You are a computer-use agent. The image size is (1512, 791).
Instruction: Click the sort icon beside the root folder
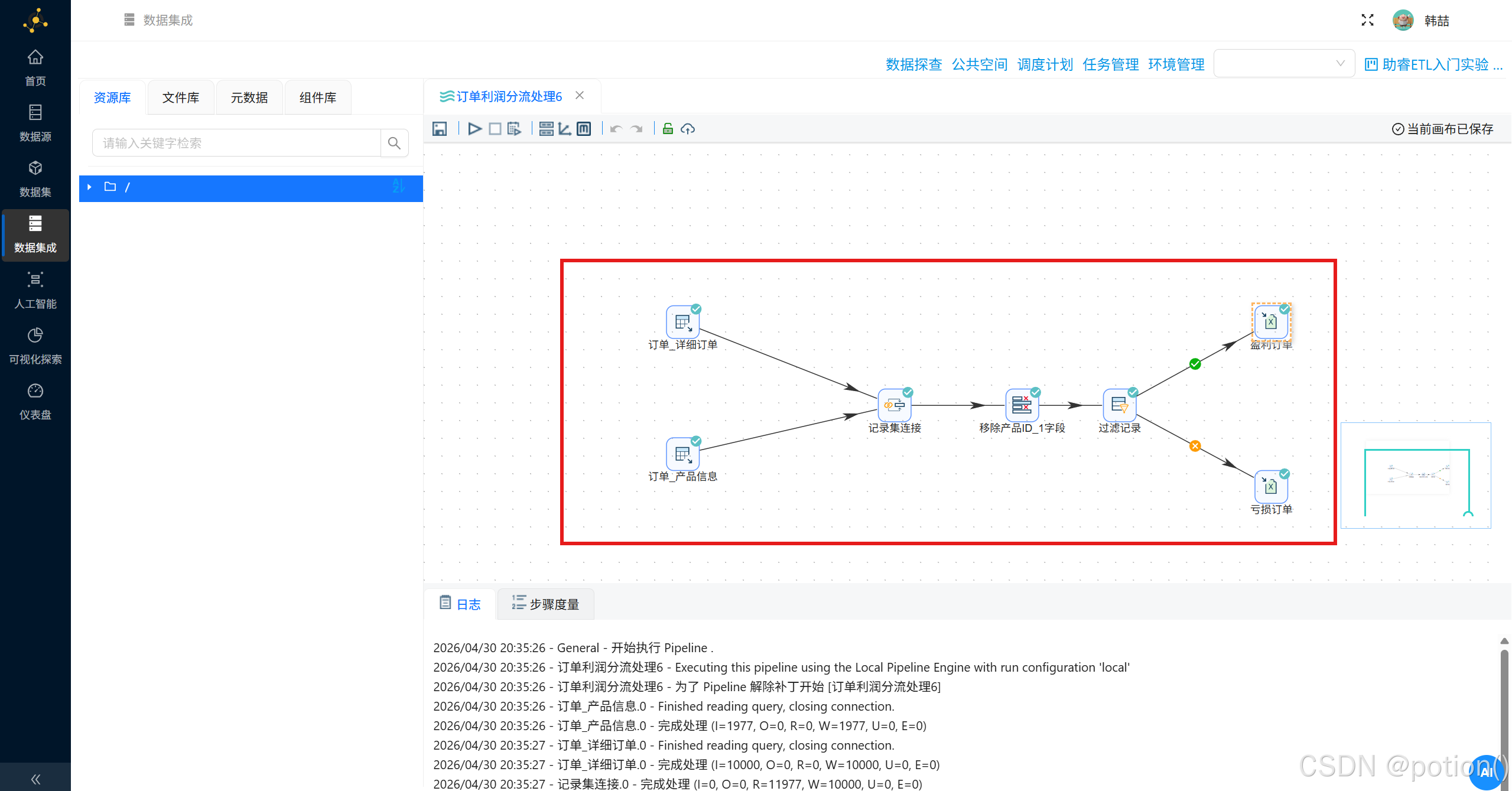(x=399, y=187)
